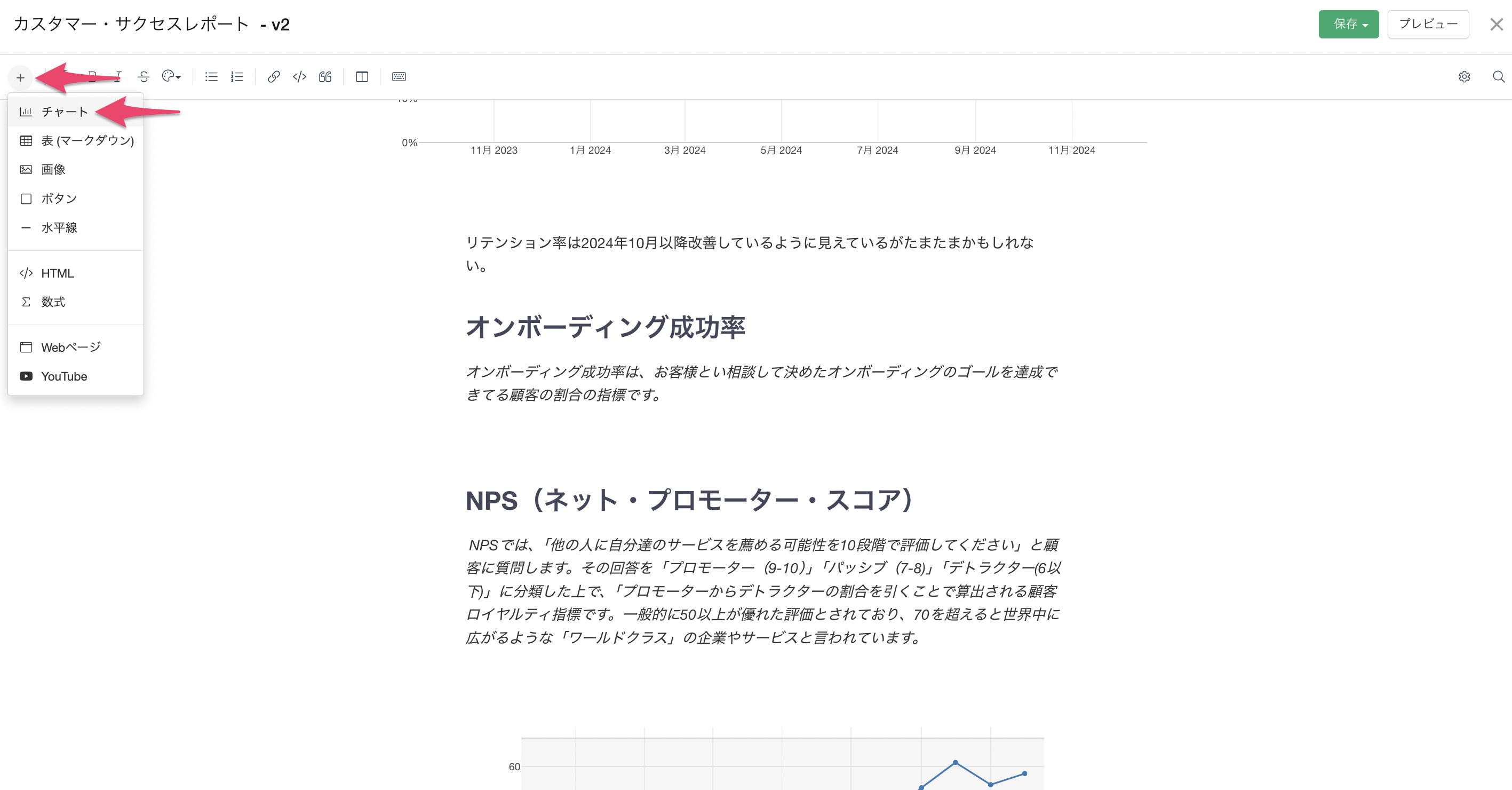Click the inline code icon

point(299,76)
